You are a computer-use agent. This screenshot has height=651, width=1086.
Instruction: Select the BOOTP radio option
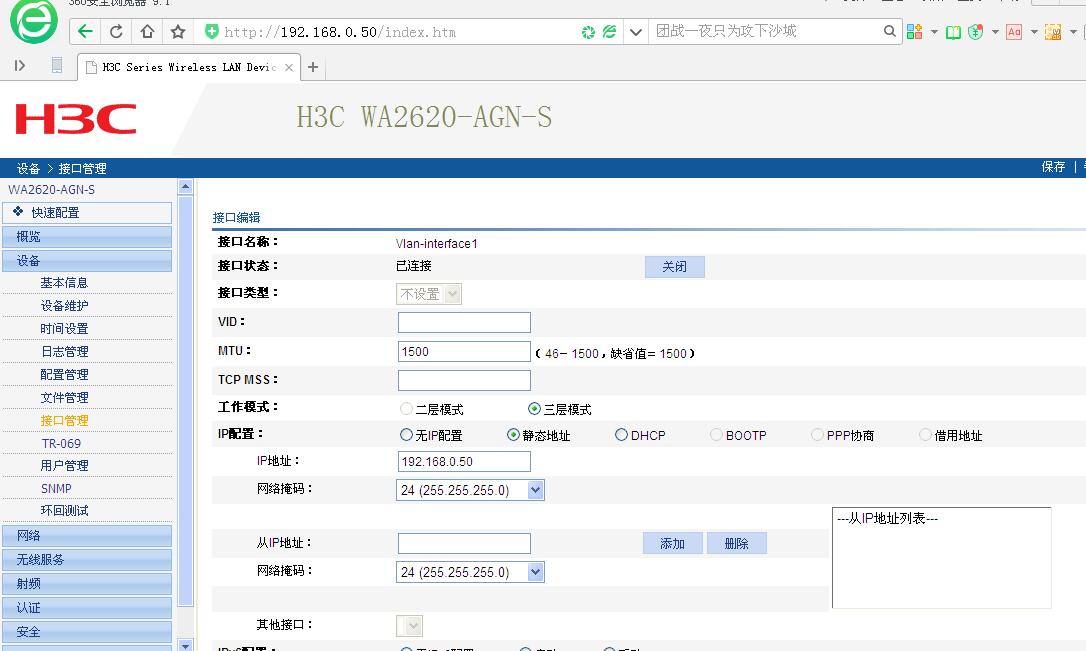click(716, 435)
